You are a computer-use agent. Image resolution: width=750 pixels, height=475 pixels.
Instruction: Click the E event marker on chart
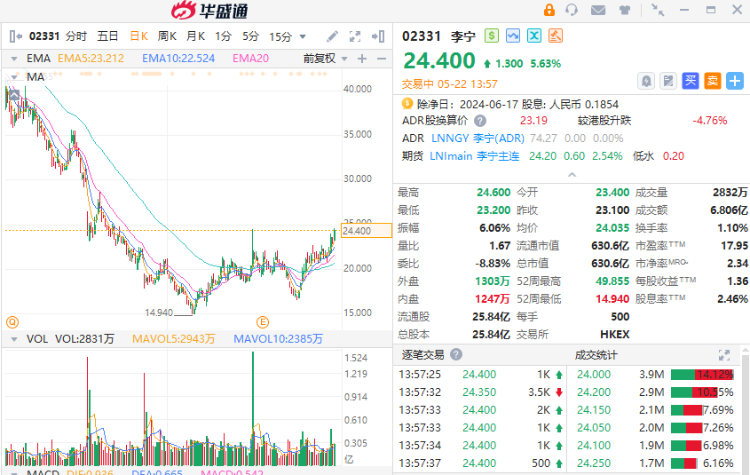263,322
